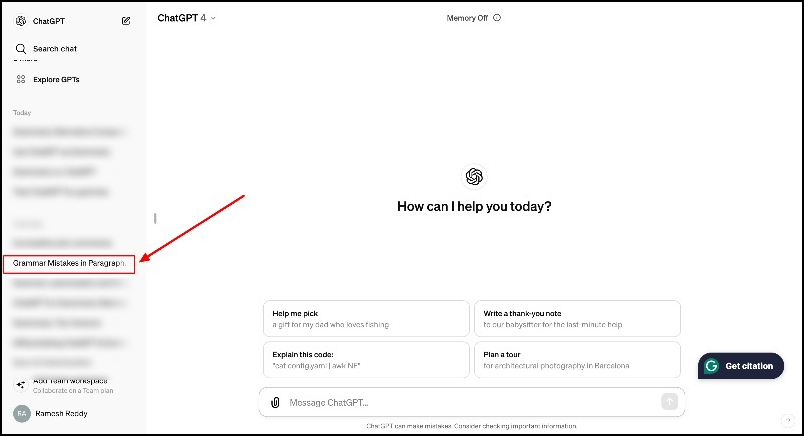Click the help icon bottom right corner
Screen dimensions: 804x436
[x=788, y=421]
